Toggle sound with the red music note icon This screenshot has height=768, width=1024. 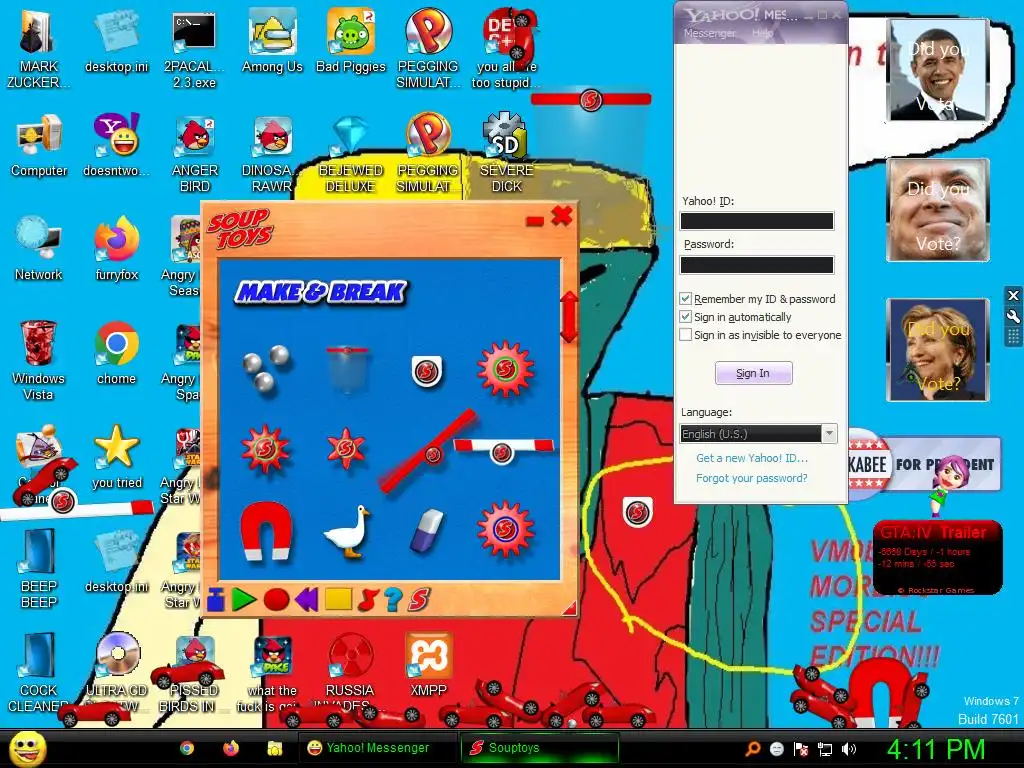pos(368,599)
